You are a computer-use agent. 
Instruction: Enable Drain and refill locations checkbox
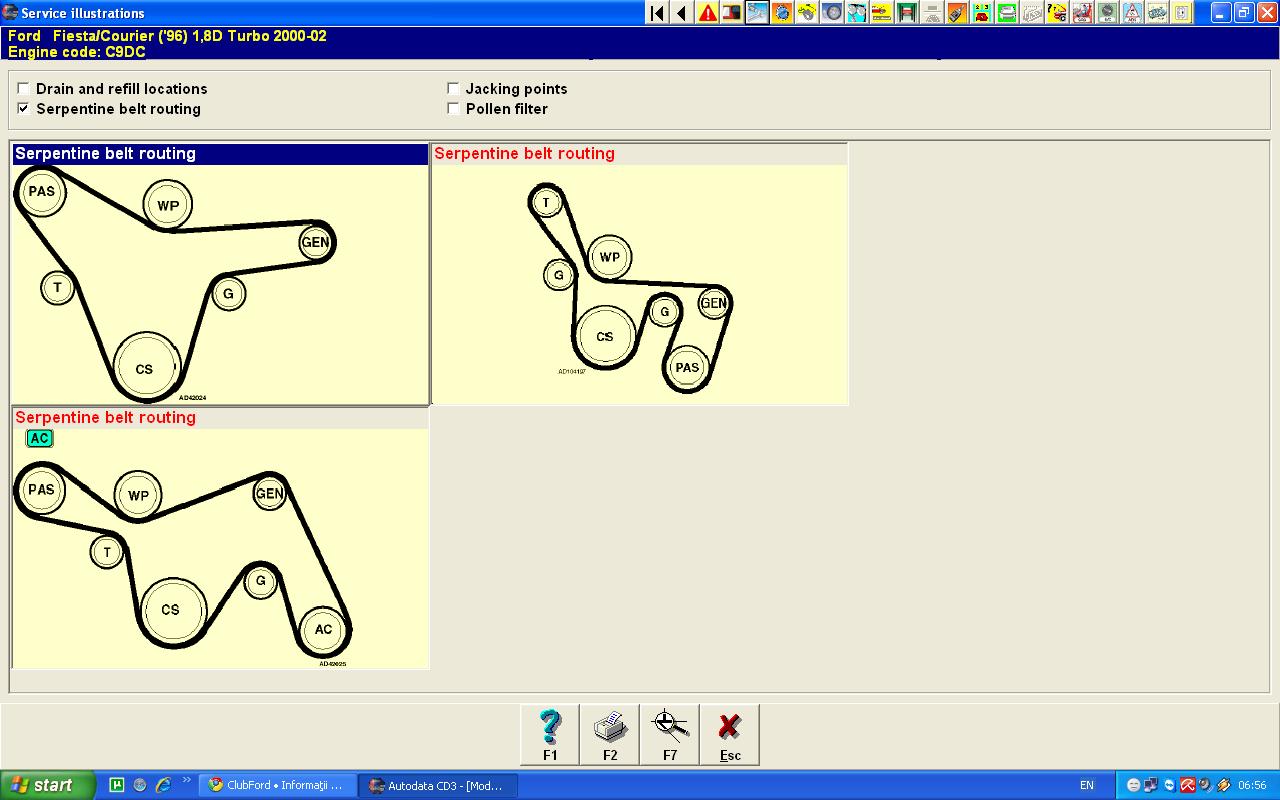pyautogui.click(x=23, y=89)
